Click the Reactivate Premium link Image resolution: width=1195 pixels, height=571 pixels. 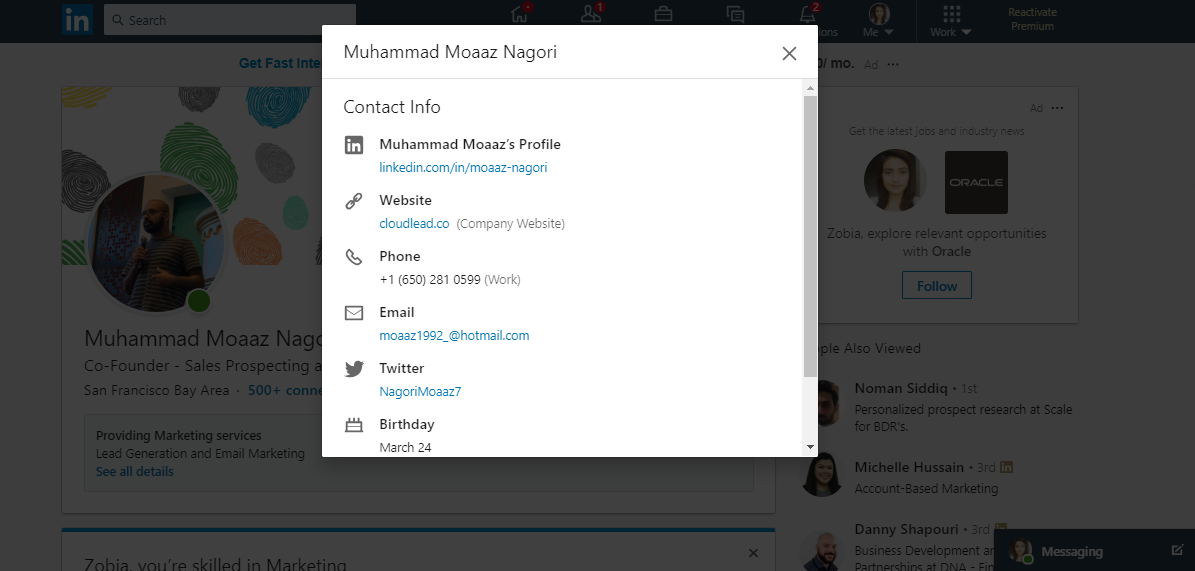click(1032, 20)
